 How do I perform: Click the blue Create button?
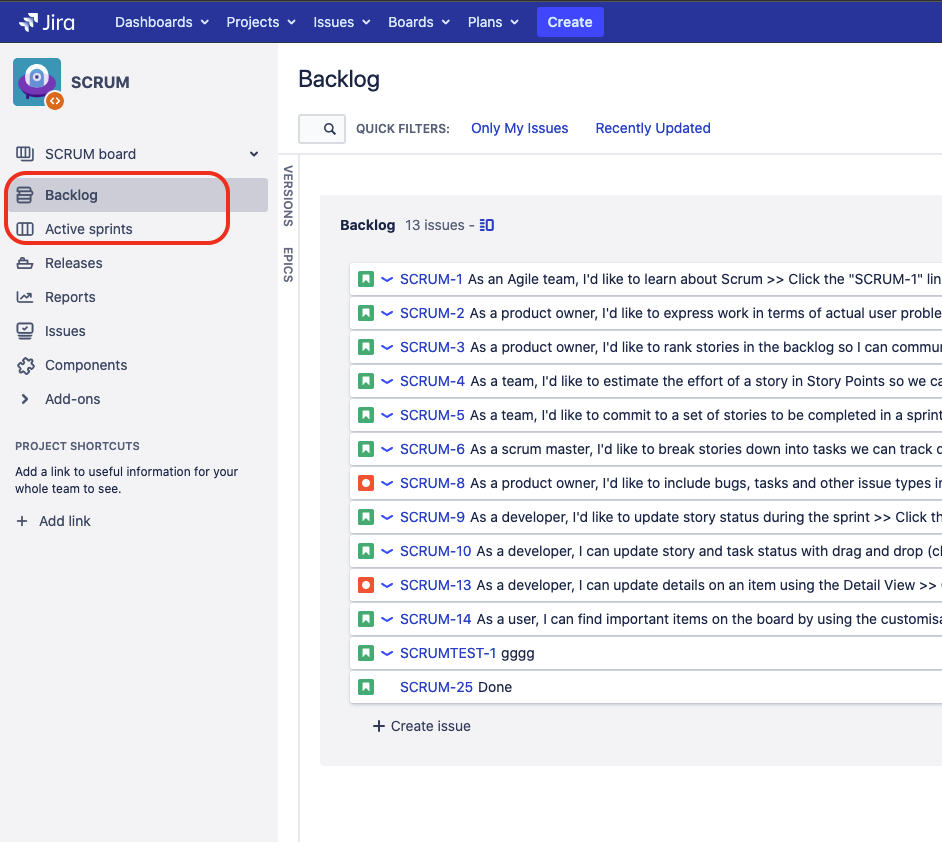(x=570, y=22)
